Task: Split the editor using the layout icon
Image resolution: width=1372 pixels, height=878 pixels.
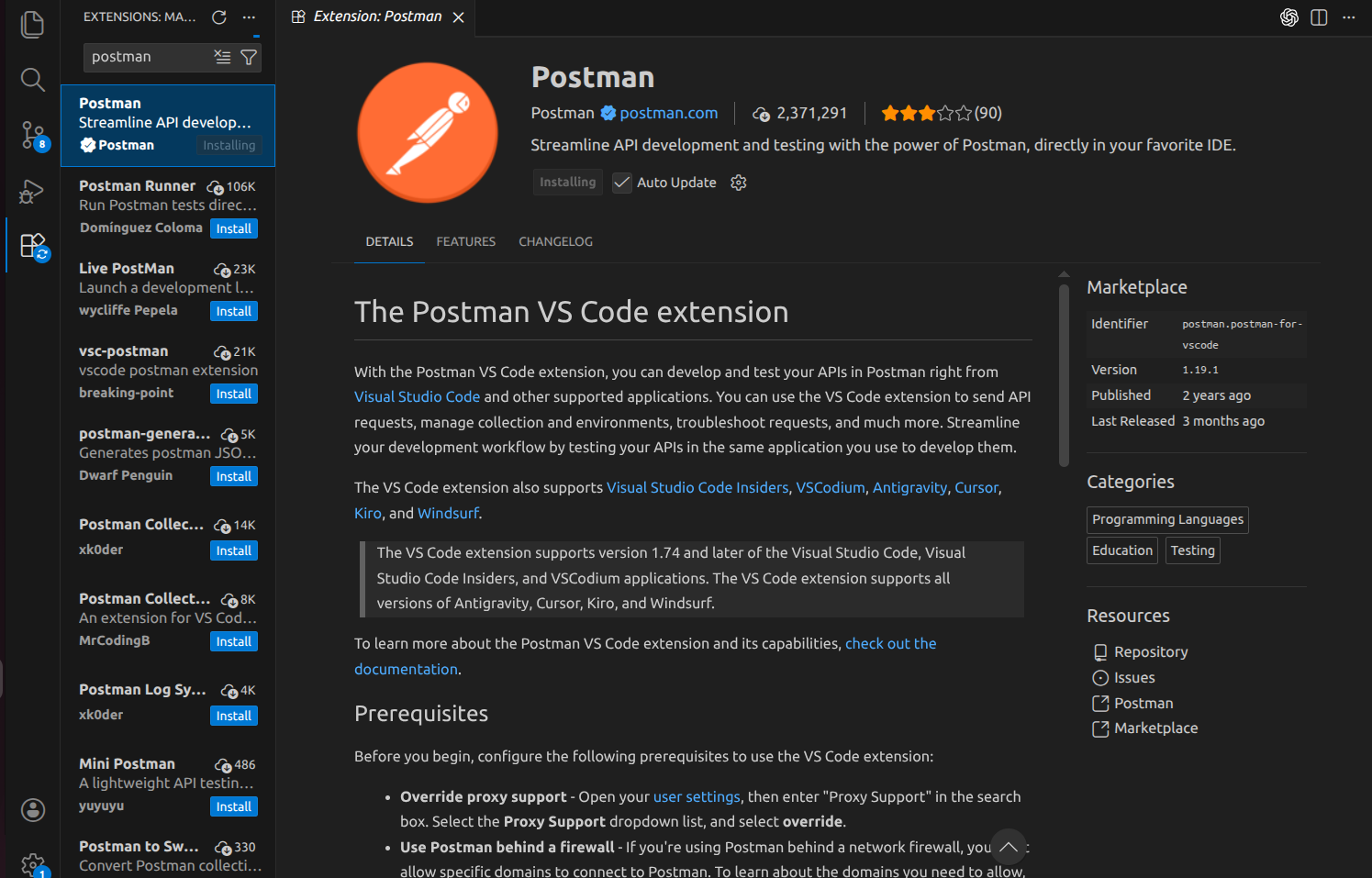Action: 1319,17
